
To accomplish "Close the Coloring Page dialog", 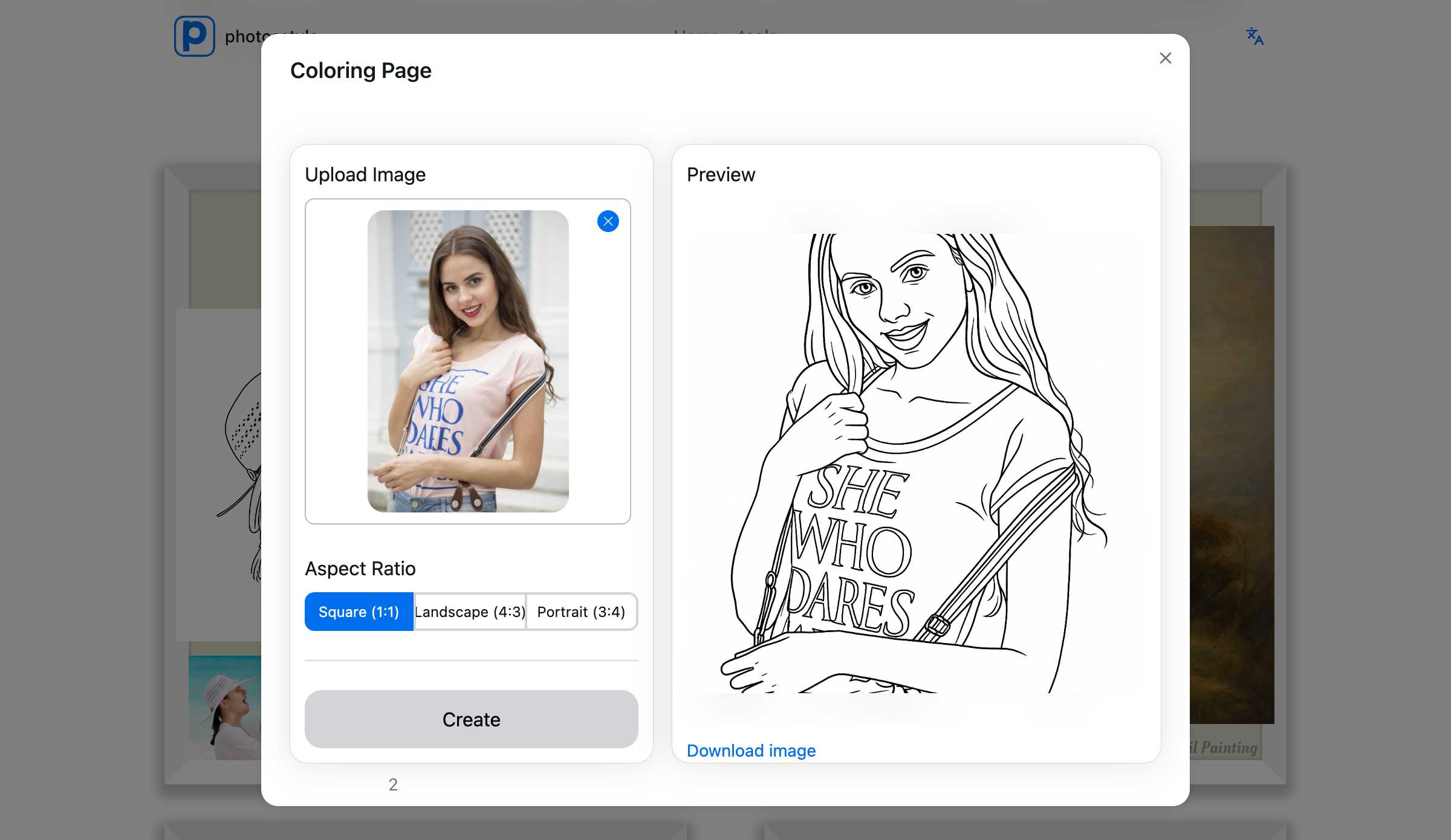I will tap(1165, 58).
